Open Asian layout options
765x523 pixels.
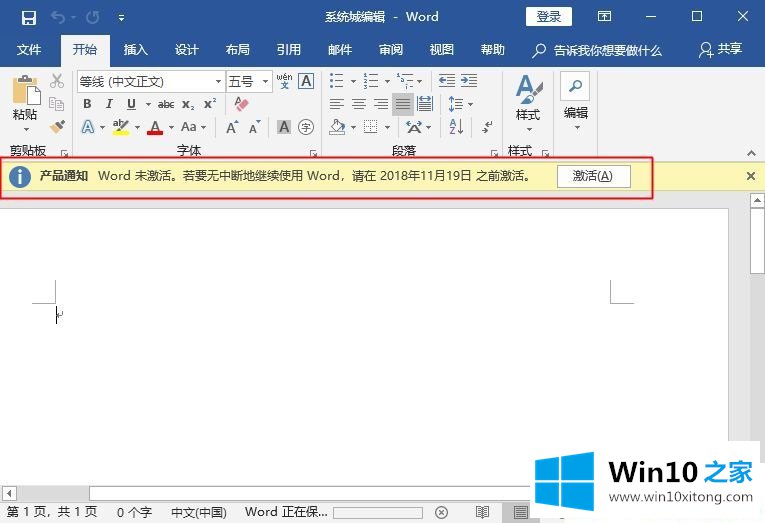[418, 127]
